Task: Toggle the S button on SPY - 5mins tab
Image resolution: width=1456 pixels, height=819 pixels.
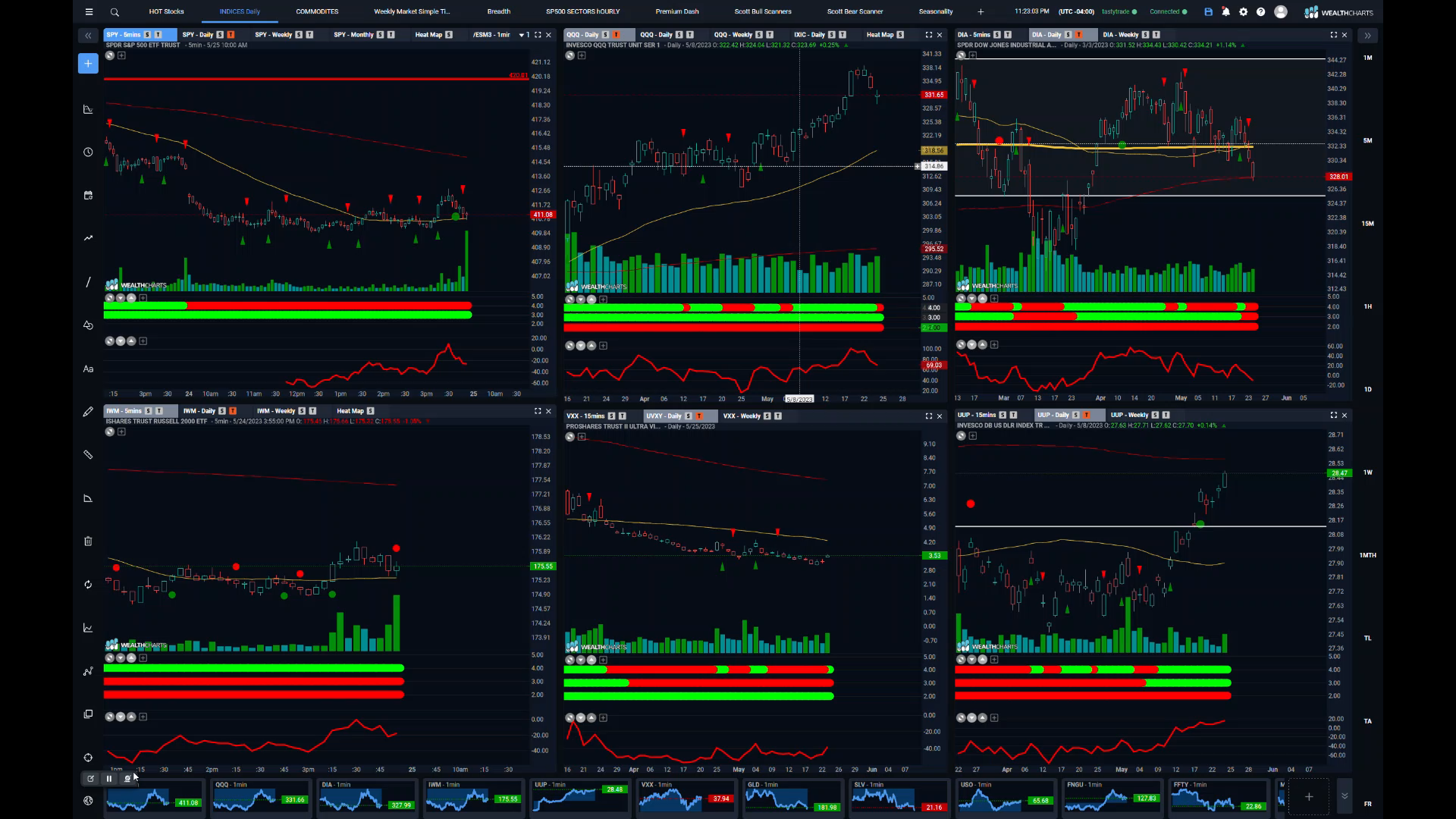Action: (147, 35)
